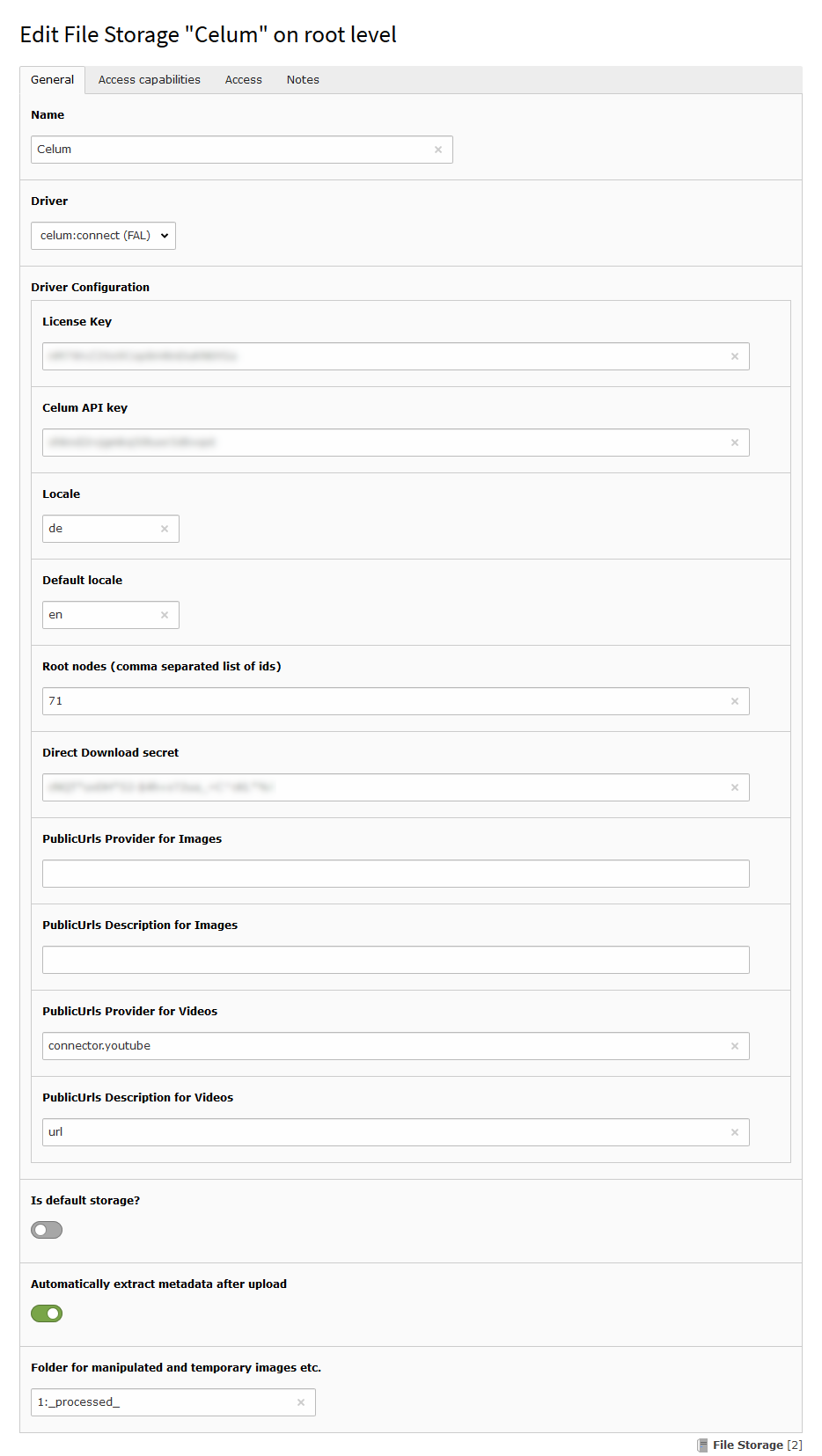This screenshot has height=1456, width=822.
Task: Switch to the Access capabilities tab
Action: (x=150, y=80)
